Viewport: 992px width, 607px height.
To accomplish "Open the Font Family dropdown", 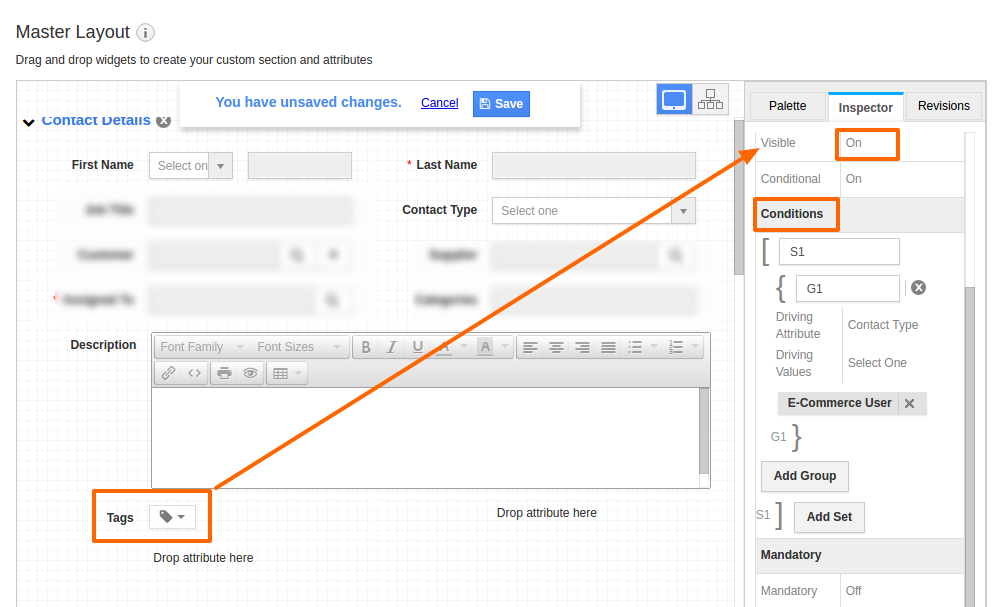I will pos(202,347).
